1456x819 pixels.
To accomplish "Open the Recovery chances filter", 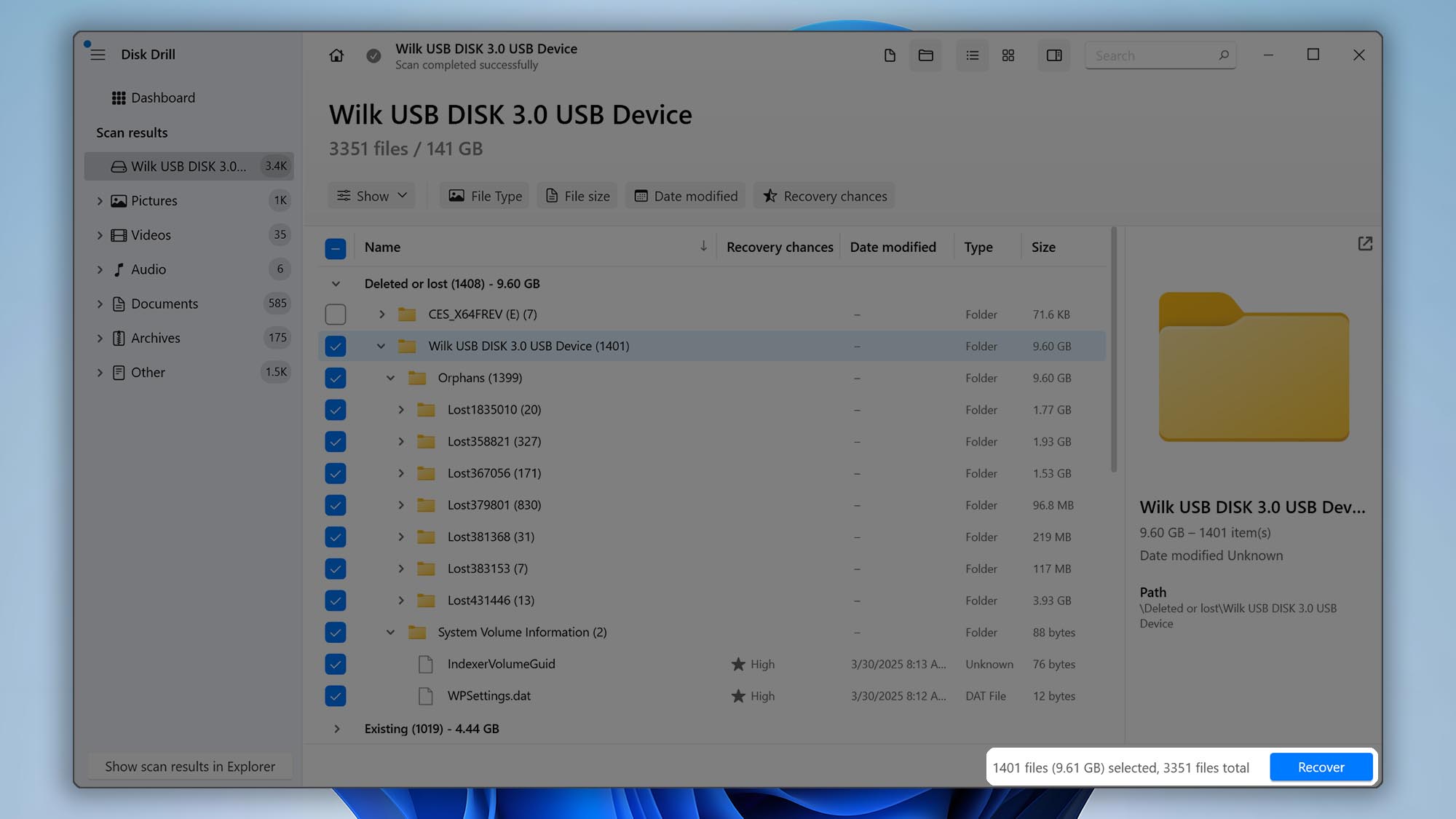I will 823,195.
